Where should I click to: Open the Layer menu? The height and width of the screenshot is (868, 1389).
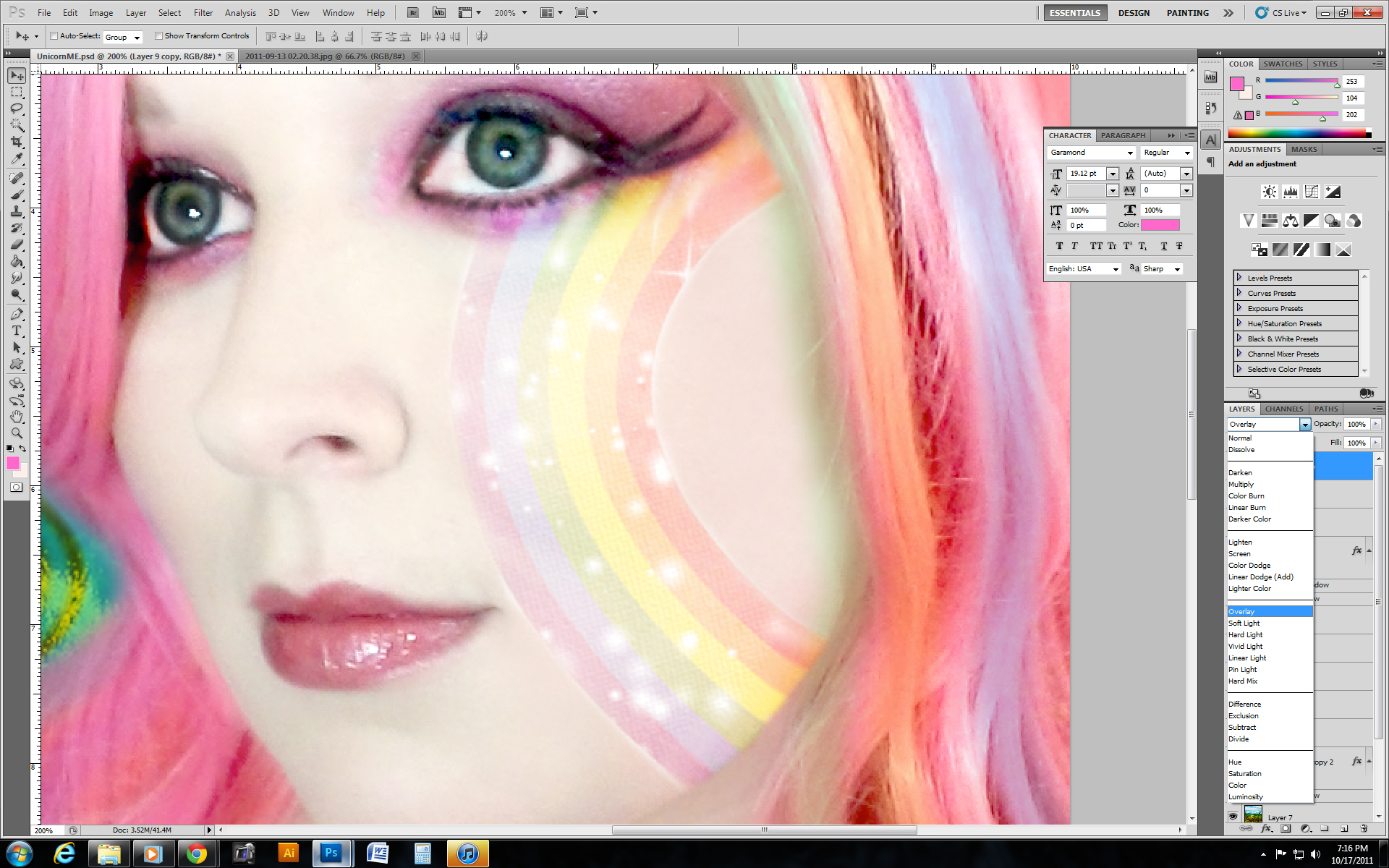(136, 13)
